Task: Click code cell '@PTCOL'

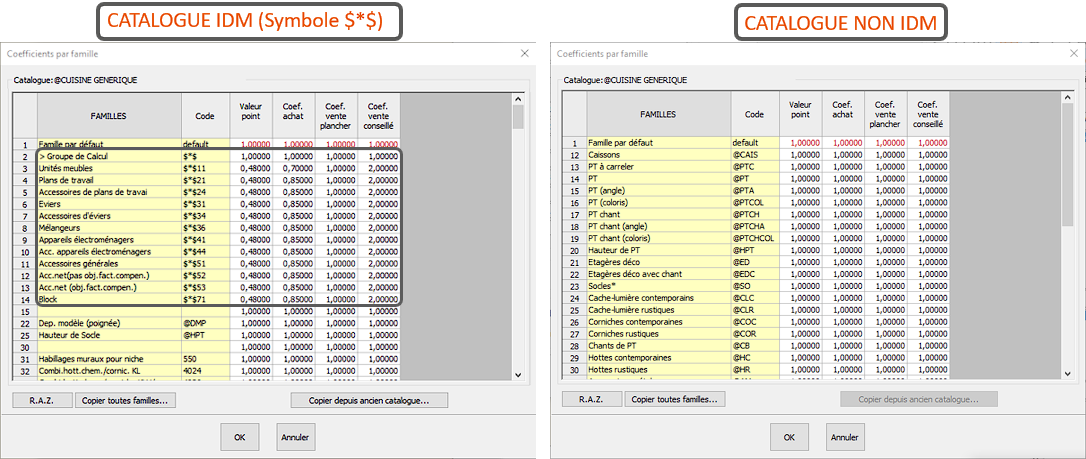Action: point(755,202)
